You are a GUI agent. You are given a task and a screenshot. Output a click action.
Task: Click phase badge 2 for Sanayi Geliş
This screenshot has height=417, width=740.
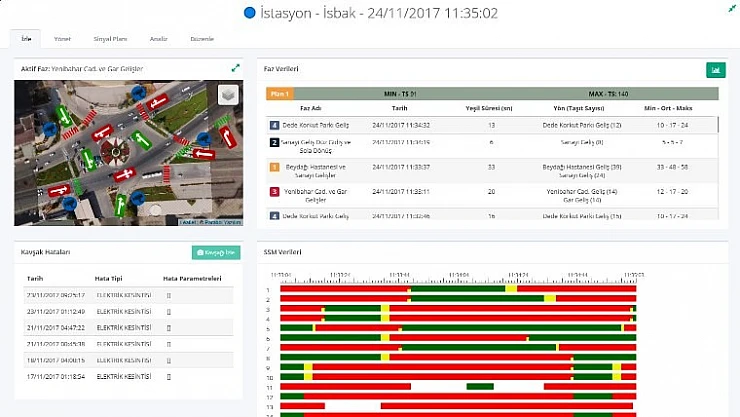(x=274, y=142)
